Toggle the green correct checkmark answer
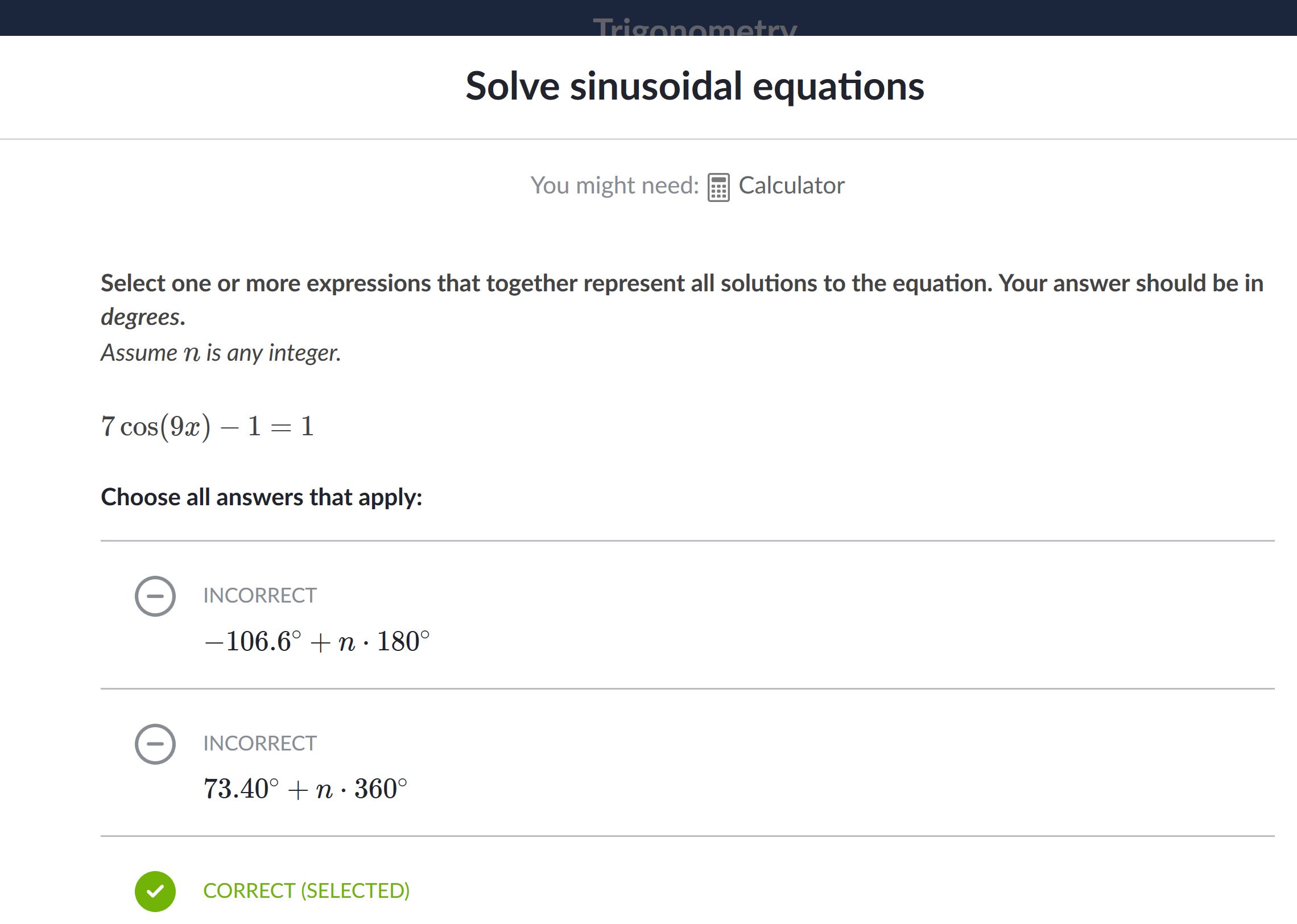This screenshot has height=924, width=1297. pos(155,891)
